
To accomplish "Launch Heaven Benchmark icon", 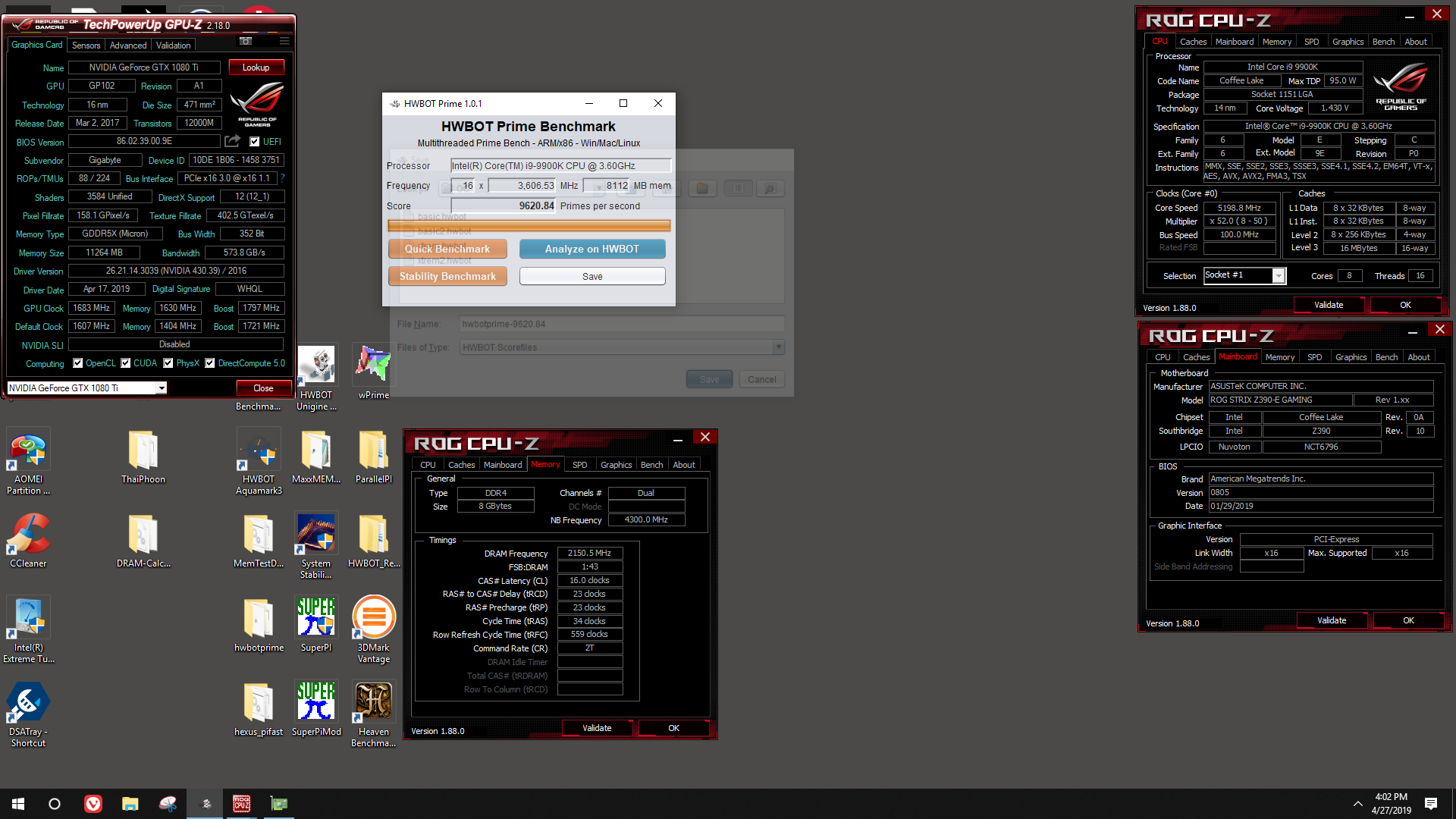I will (374, 714).
